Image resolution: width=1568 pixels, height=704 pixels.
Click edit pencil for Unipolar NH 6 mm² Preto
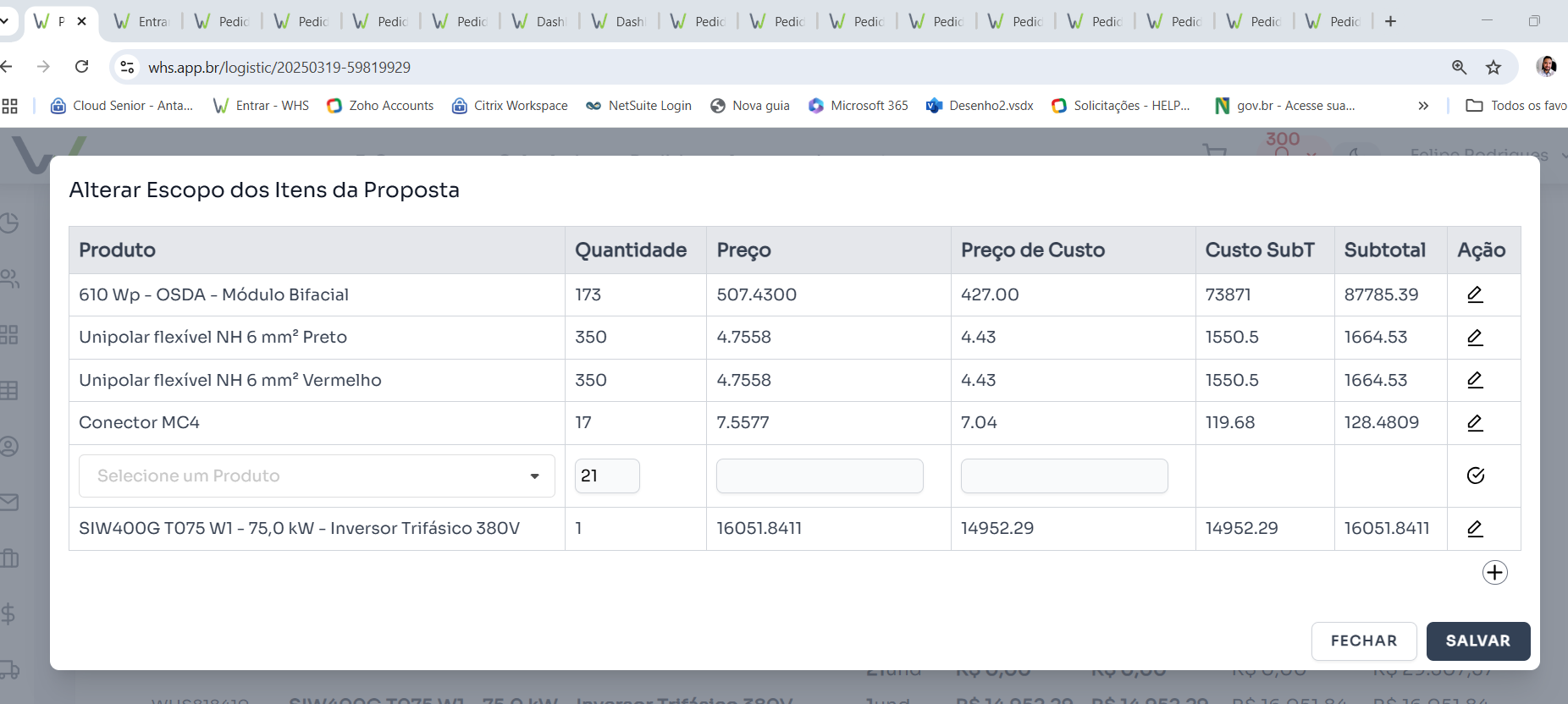pyautogui.click(x=1474, y=338)
